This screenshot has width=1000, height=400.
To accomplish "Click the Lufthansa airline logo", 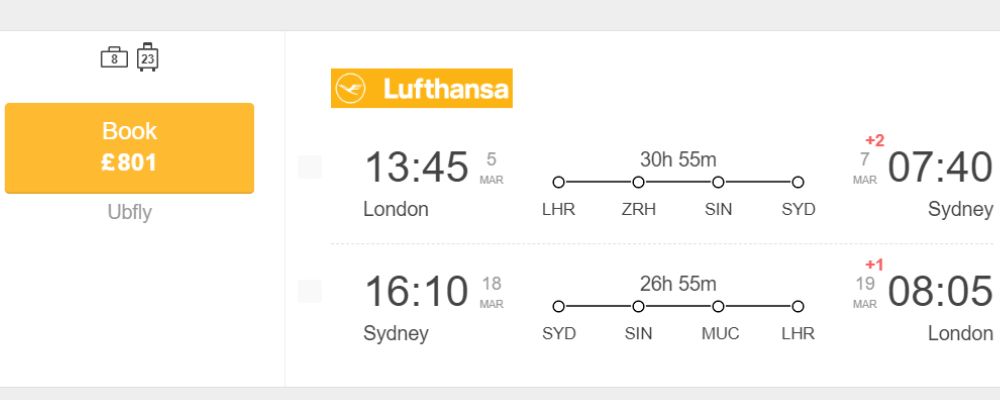I will 422,88.
